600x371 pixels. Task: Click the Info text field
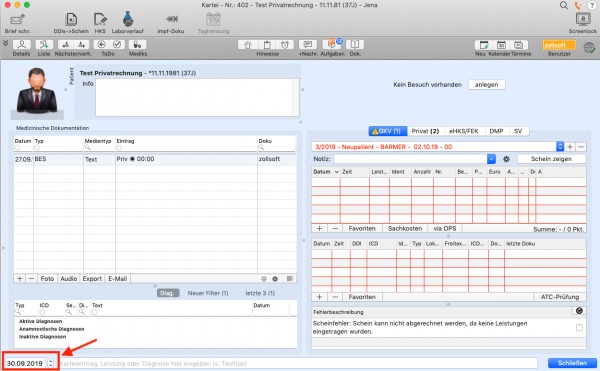(x=197, y=98)
